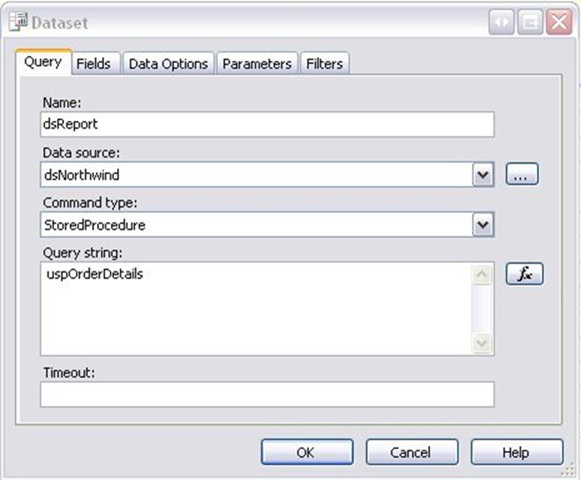Open the StoredProcedure combo box
Screen dimensions: 581x480
[267, 225]
